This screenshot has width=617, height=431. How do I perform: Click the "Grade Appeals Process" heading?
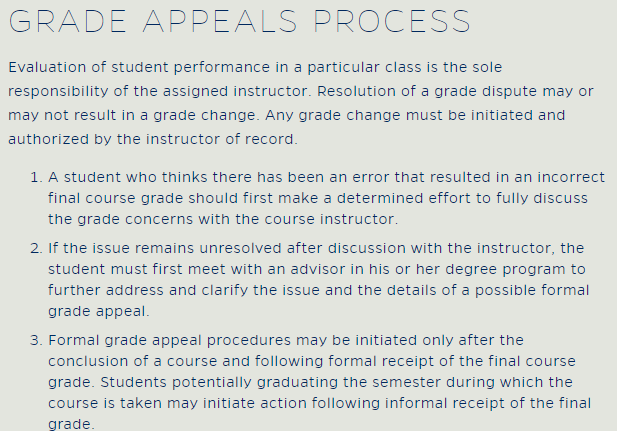[239, 21]
